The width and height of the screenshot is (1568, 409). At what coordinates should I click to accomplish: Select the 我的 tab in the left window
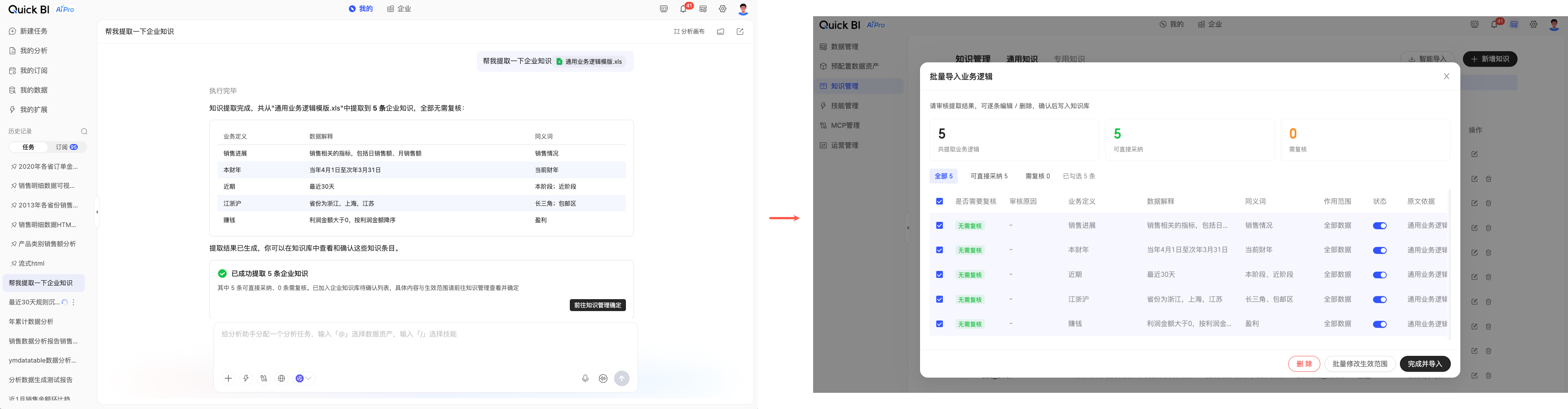tap(360, 9)
